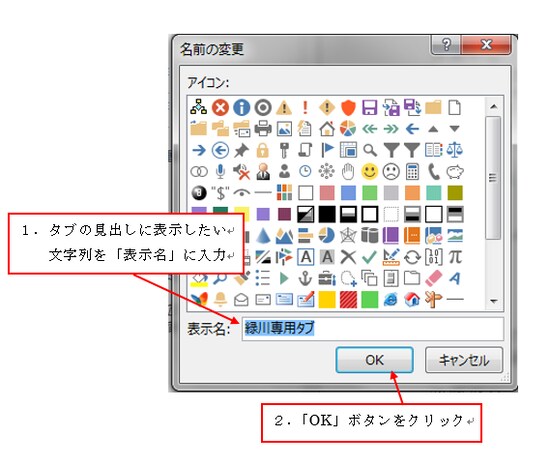Choose the bell icon
550x465 pixels.
pyautogui.click(x=220, y=300)
